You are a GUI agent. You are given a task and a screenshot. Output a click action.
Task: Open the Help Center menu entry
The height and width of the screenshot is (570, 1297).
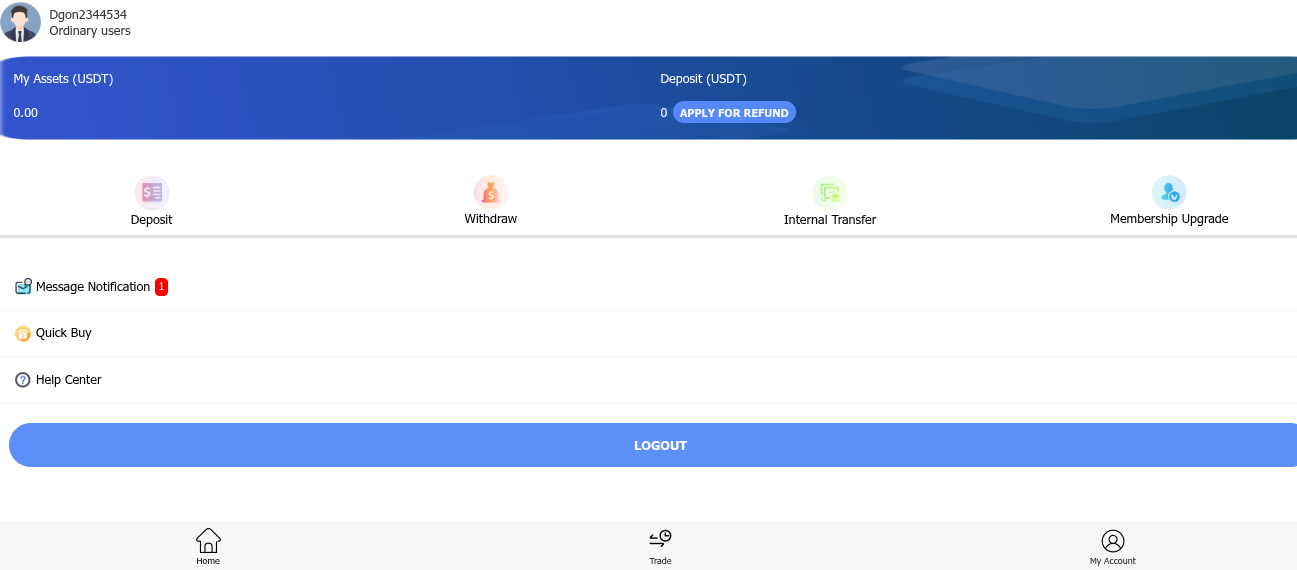point(648,380)
